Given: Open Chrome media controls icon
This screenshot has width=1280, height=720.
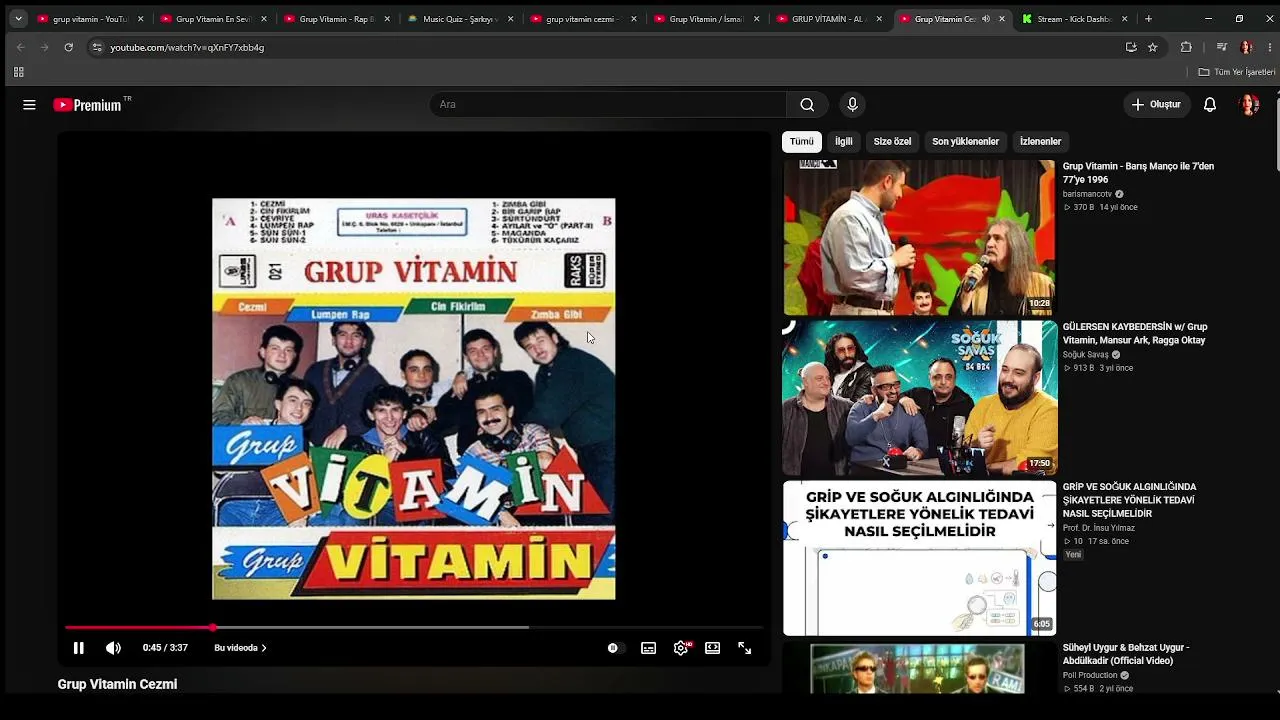Looking at the screenshot, I should coord(1222,47).
